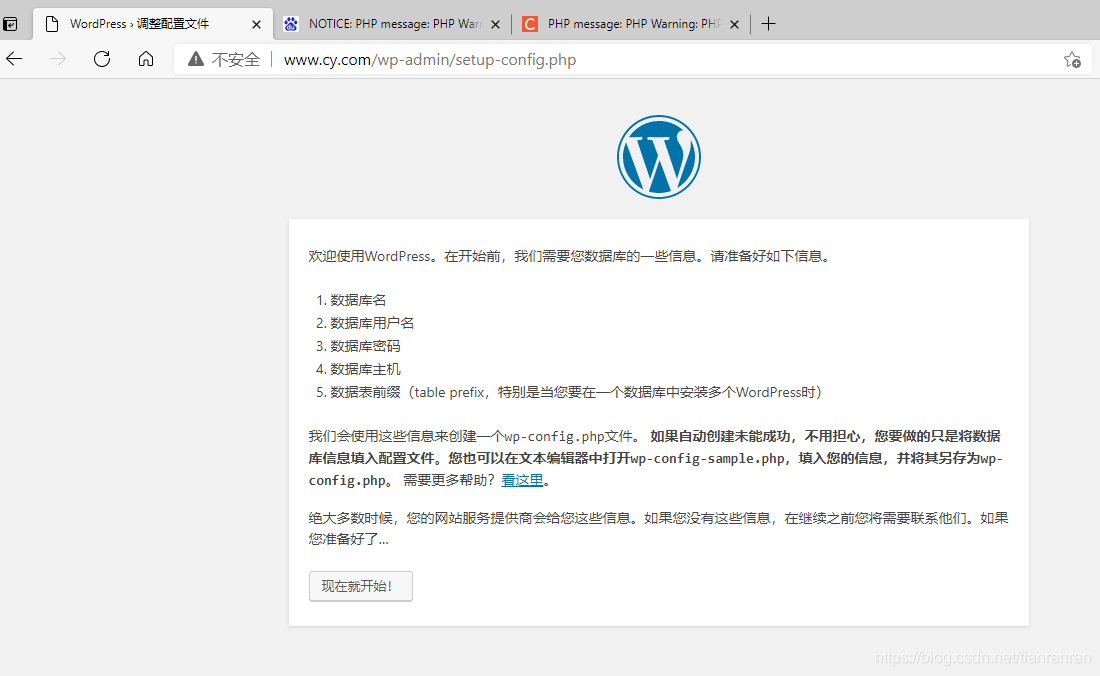Add page to favorites with star icon
The image size is (1100, 676).
pyautogui.click(x=1072, y=60)
